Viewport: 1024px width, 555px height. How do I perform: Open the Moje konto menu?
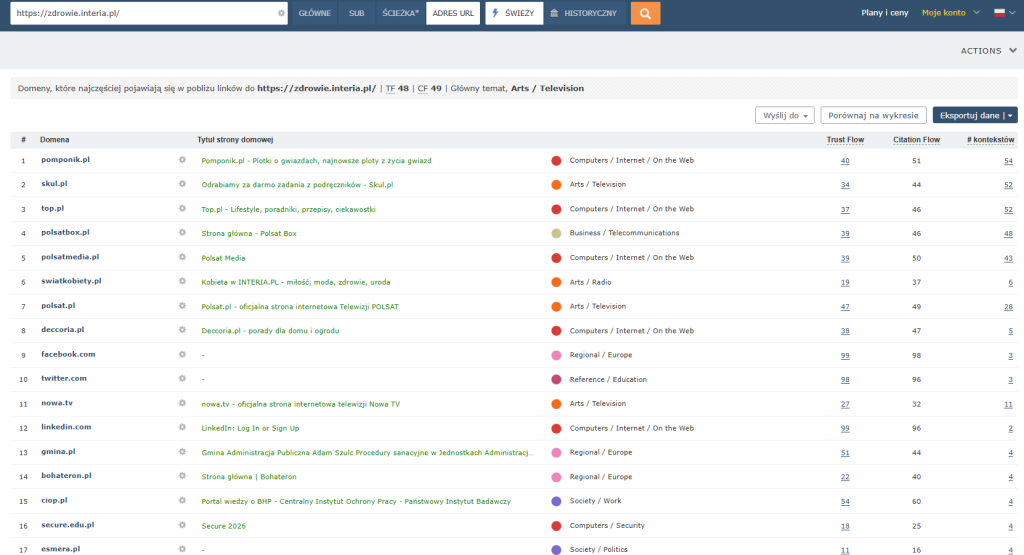click(x=950, y=12)
